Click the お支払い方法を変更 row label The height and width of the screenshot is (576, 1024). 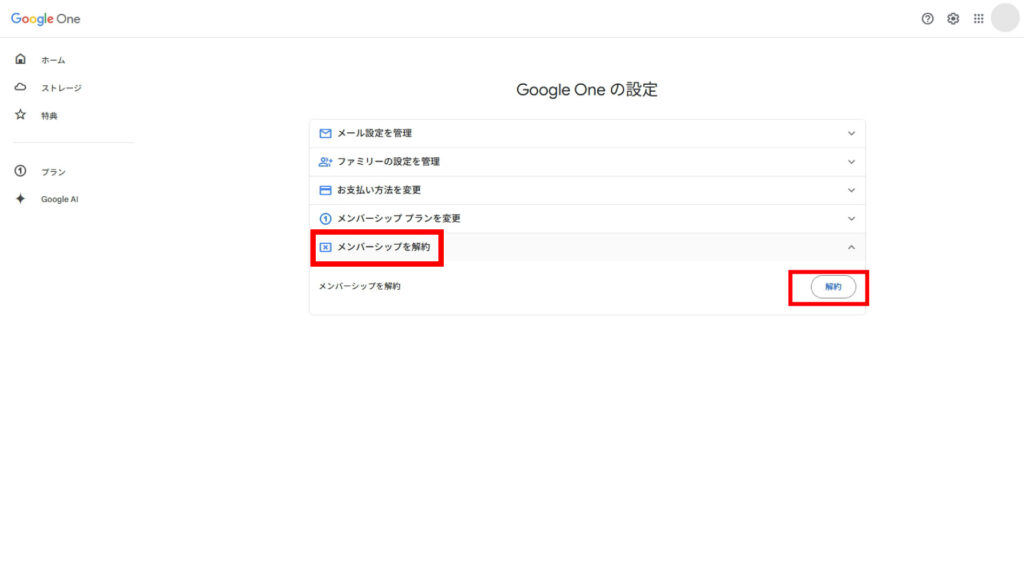379,190
